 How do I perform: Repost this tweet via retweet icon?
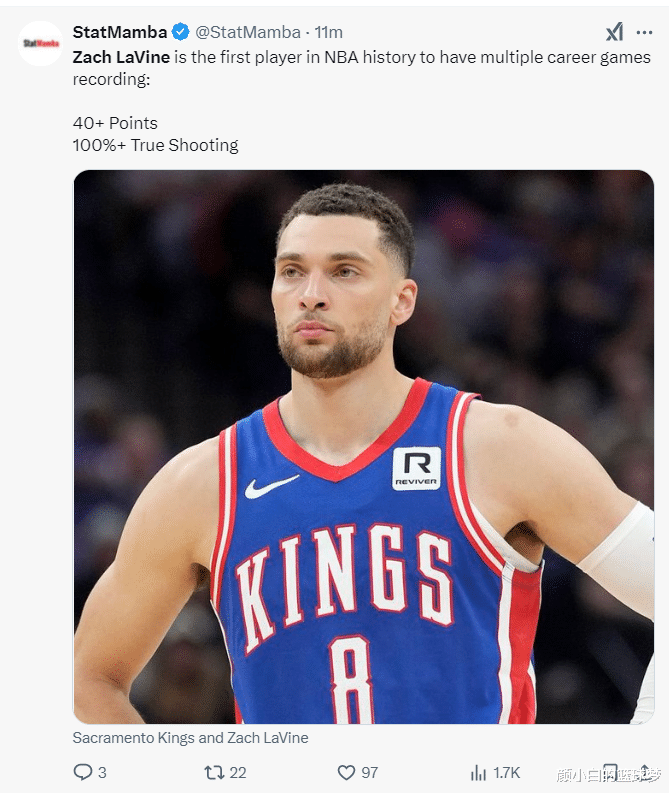pyautogui.click(x=214, y=772)
